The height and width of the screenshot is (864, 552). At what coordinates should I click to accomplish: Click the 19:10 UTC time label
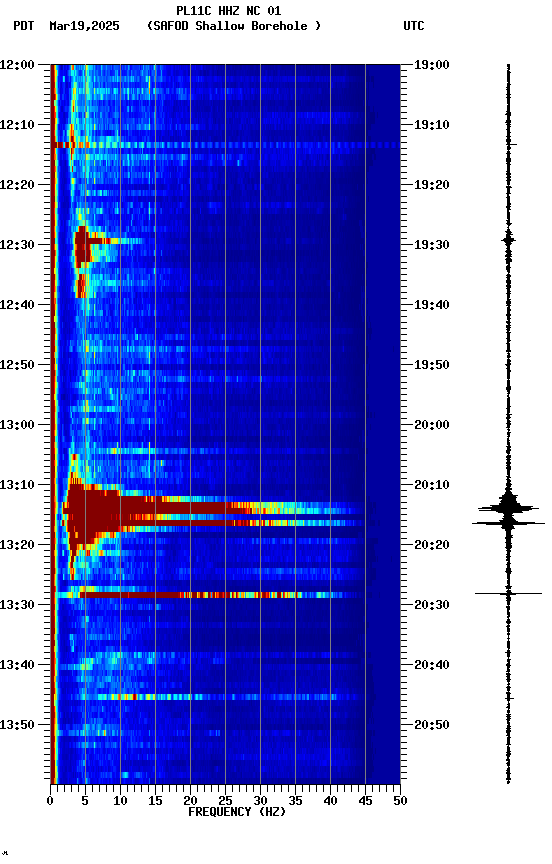coord(432,125)
